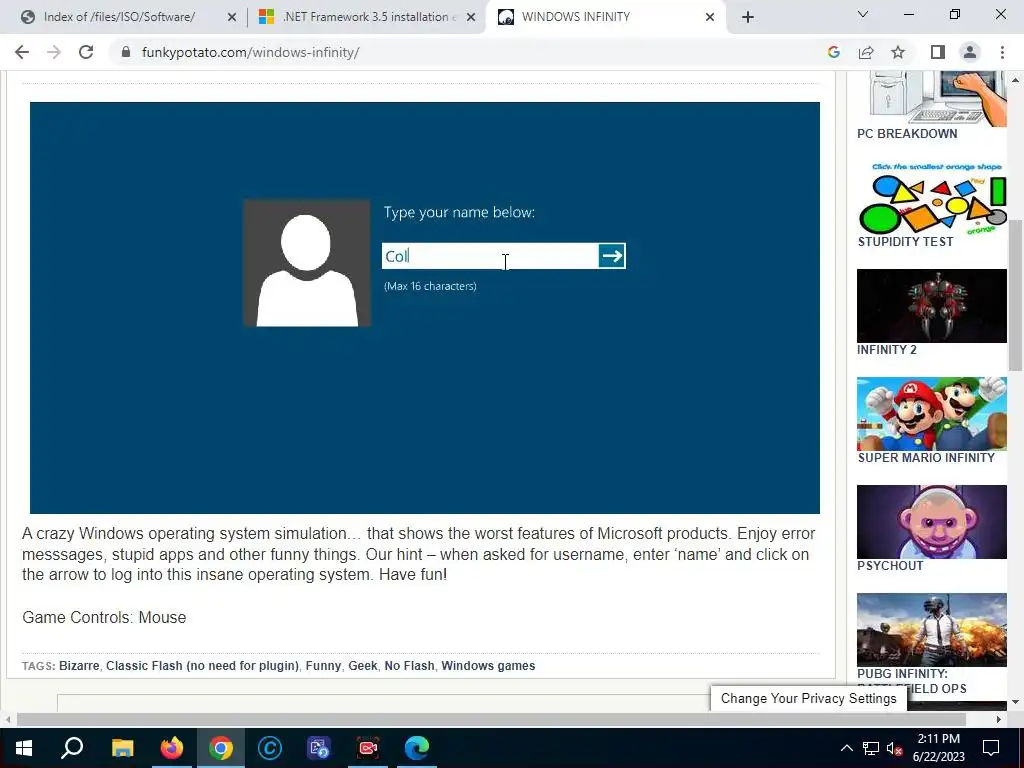The height and width of the screenshot is (768, 1024).
Task: Open the 'No Flash' tag link
Action: [409, 665]
